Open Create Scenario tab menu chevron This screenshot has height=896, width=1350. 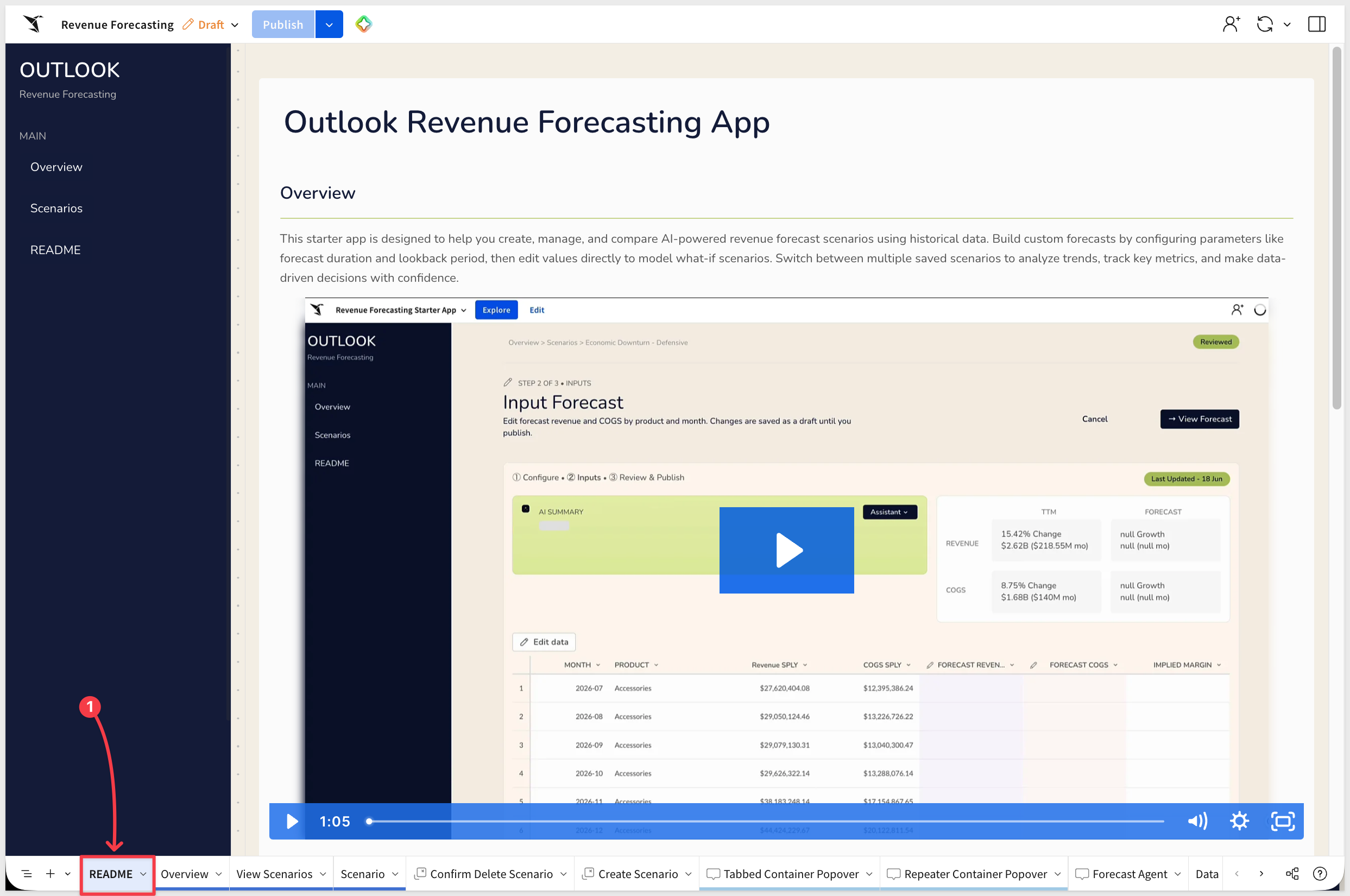689,874
